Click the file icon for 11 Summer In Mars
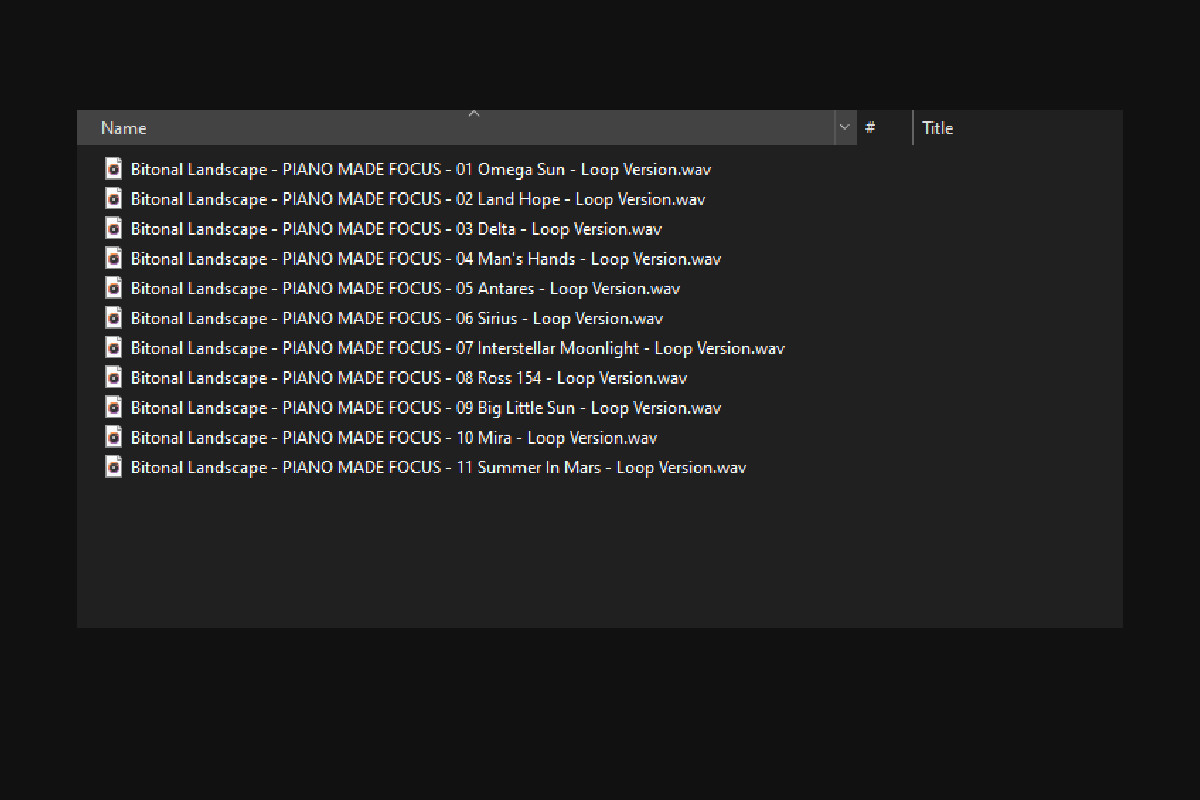The height and width of the screenshot is (800, 1200). click(x=114, y=467)
